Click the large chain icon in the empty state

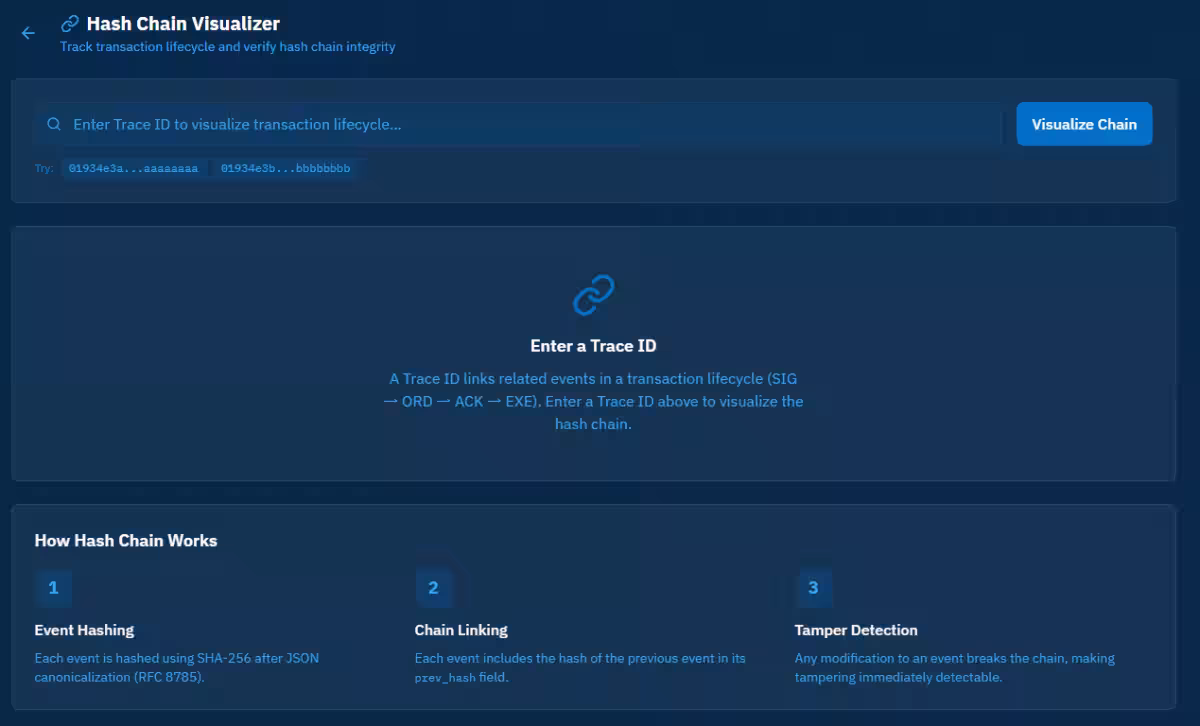coord(593,295)
